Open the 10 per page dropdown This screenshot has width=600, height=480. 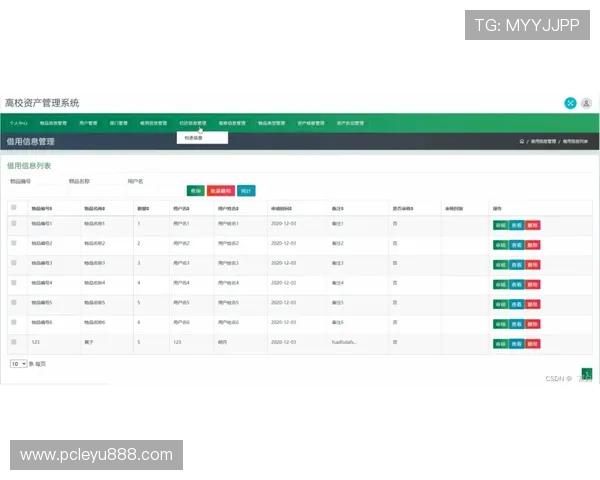18,364
